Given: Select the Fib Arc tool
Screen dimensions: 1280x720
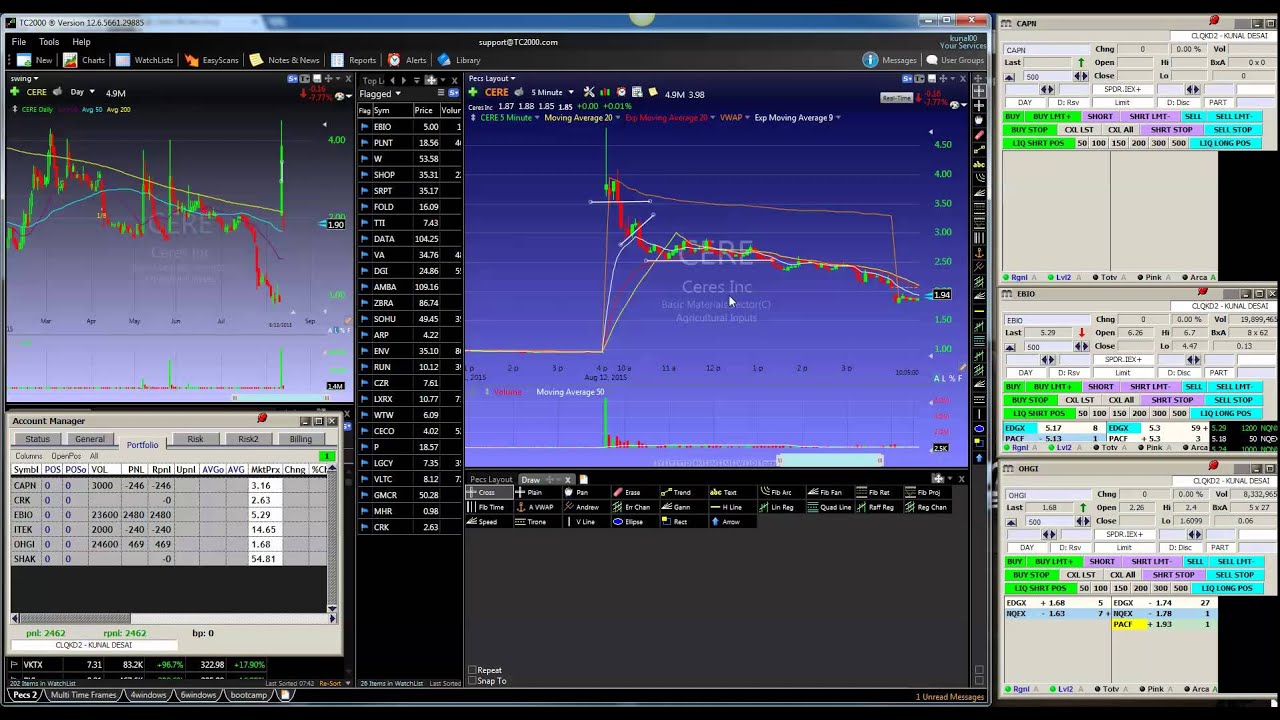Looking at the screenshot, I should (780, 492).
